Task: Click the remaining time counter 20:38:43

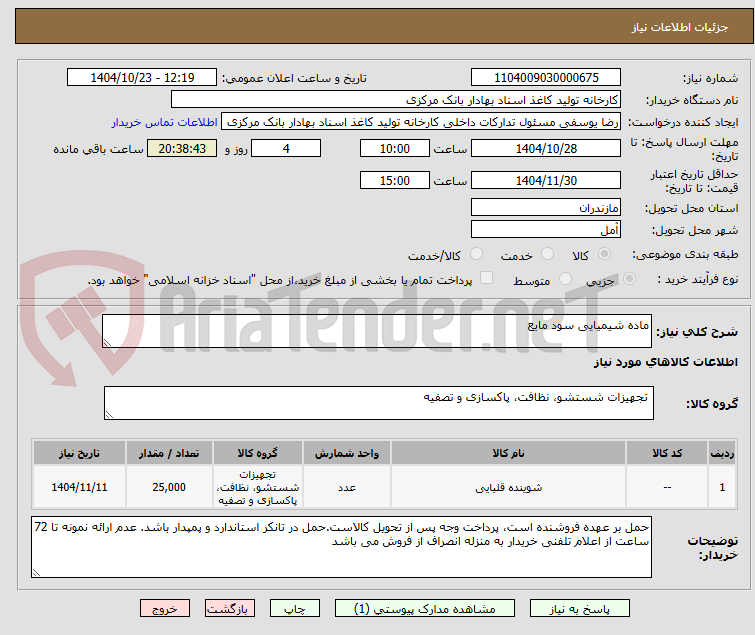Action: [x=182, y=148]
